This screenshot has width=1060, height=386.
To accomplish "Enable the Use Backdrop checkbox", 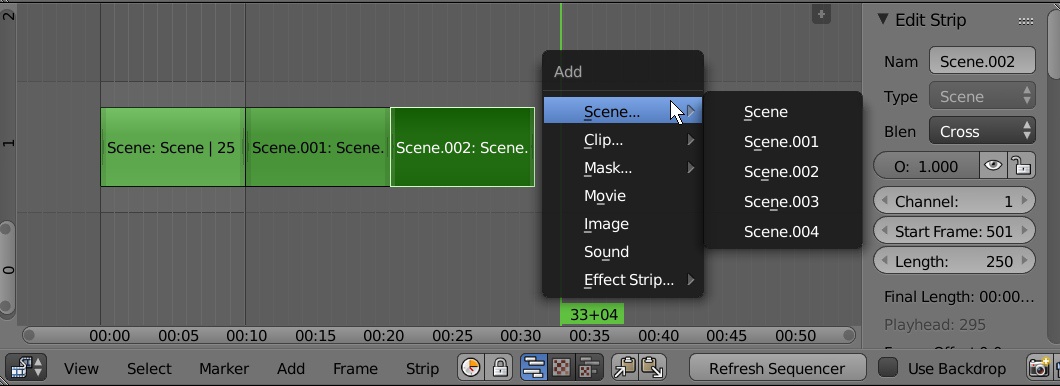I will (x=888, y=368).
